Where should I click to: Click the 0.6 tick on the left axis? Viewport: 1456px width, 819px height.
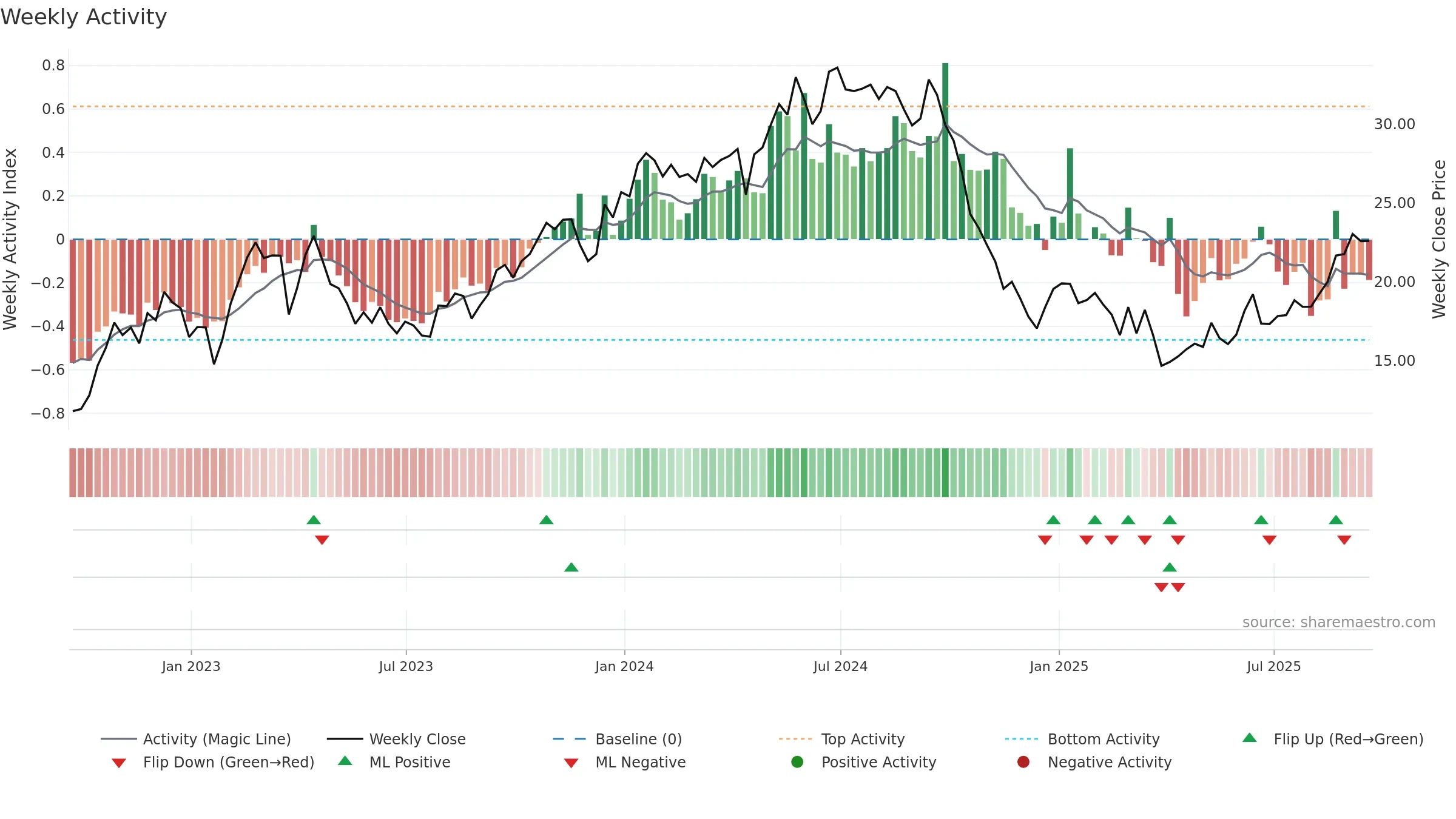pos(53,109)
